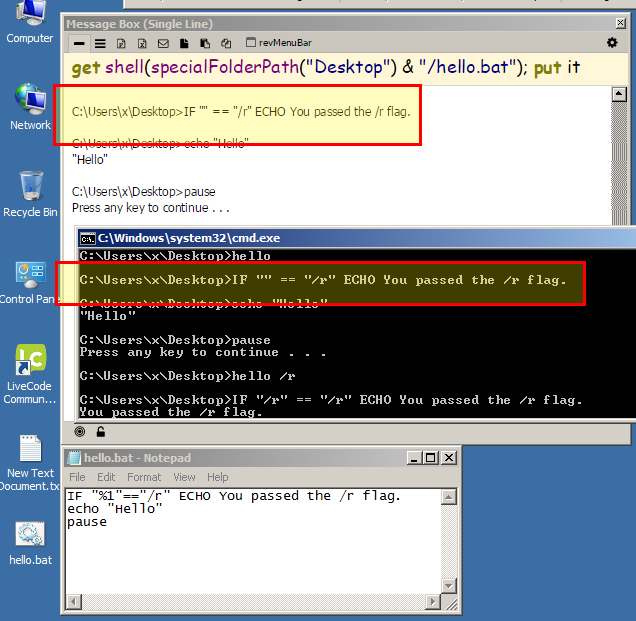Click the cmd.exe window title icon
Image resolution: width=636 pixels, height=621 pixels.
pyautogui.click(x=87, y=239)
